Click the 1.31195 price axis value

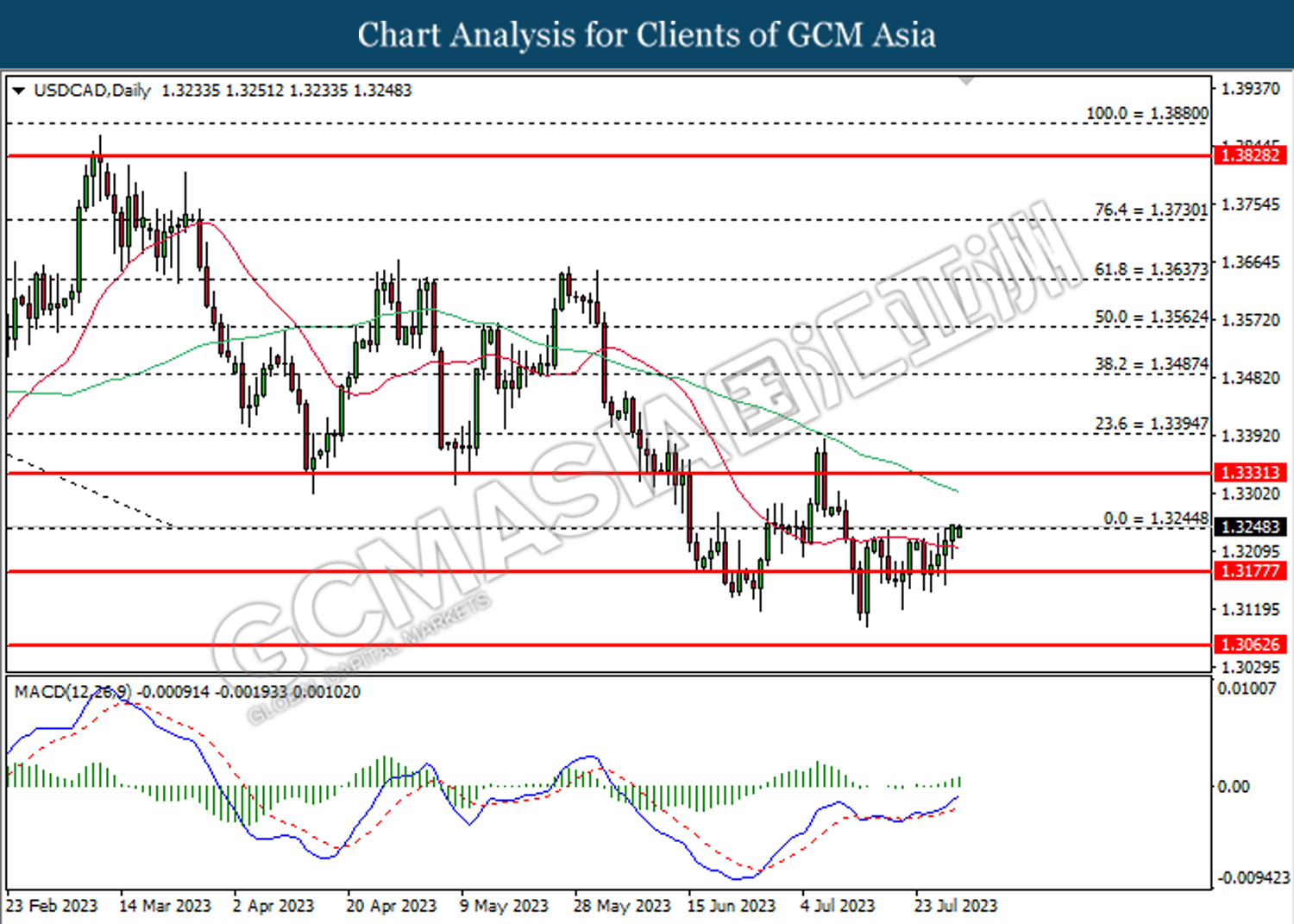[1251, 609]
